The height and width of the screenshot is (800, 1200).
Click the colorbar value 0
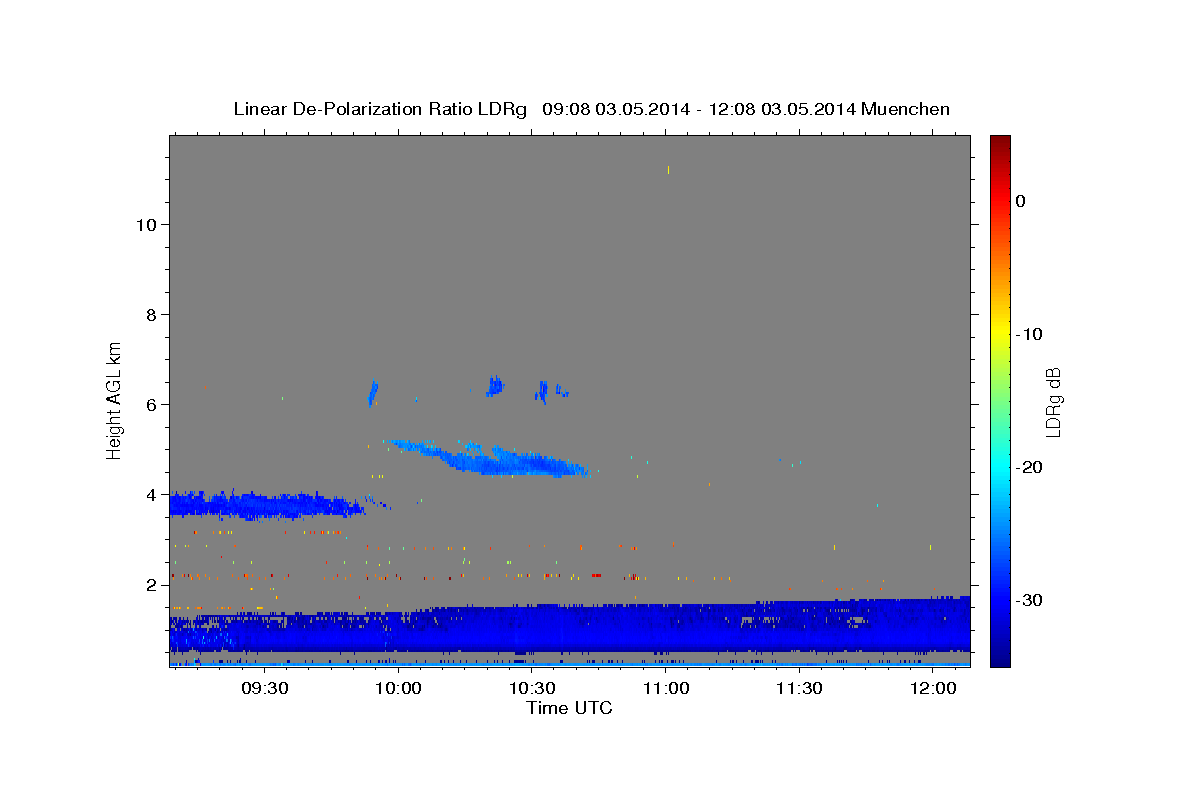[1021, 201]
